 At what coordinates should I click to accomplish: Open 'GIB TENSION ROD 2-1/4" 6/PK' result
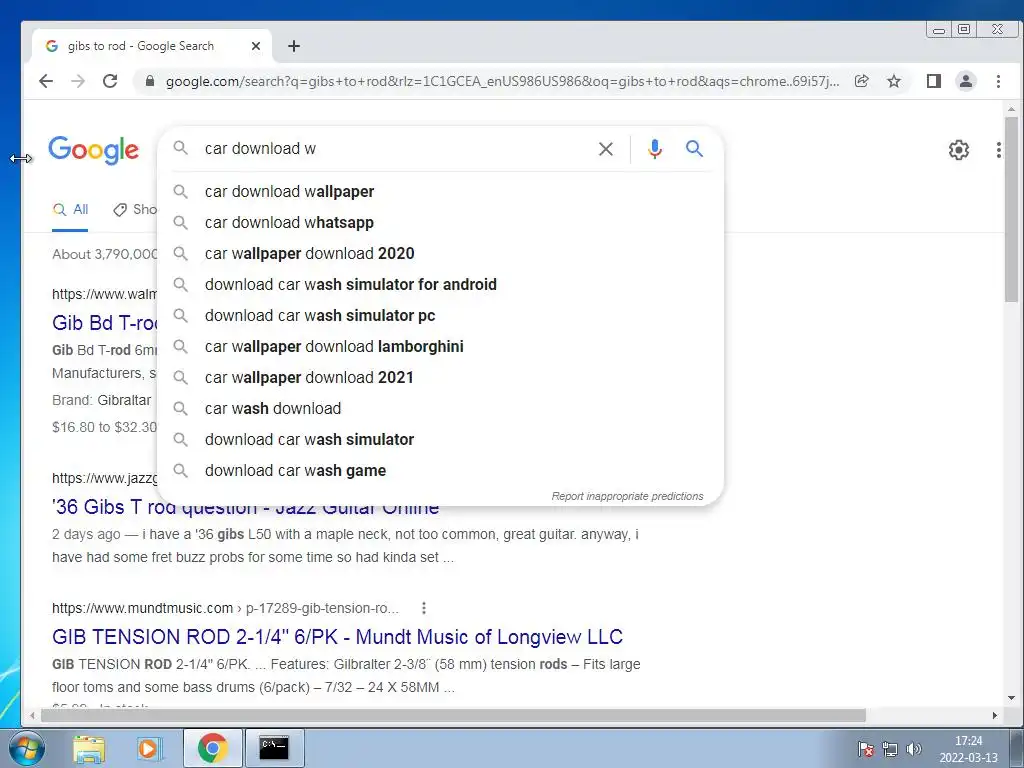tap(338, 637)
